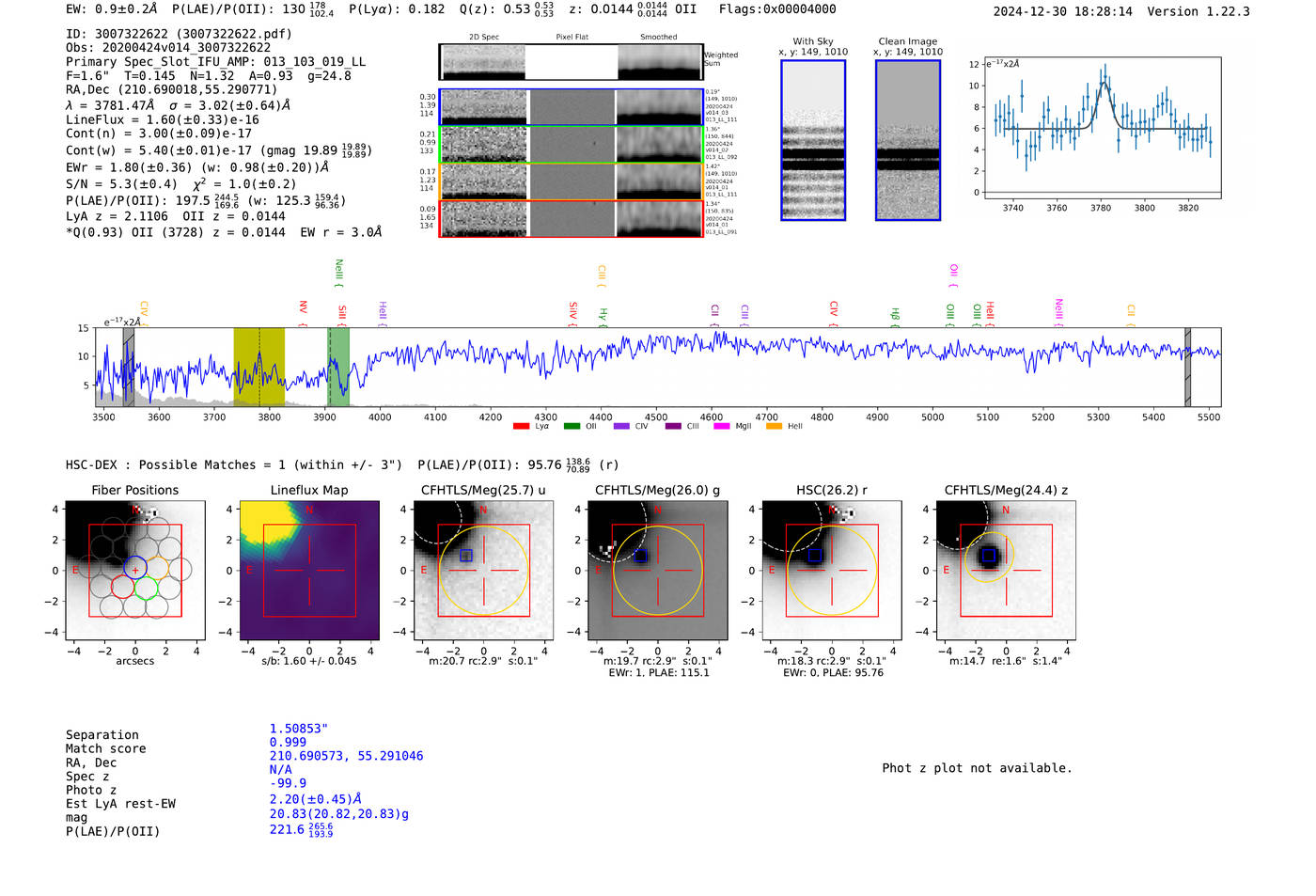Click the Hγ line label above spectrum
This screenshot has height=896, width=1316.
coord(603,316)
